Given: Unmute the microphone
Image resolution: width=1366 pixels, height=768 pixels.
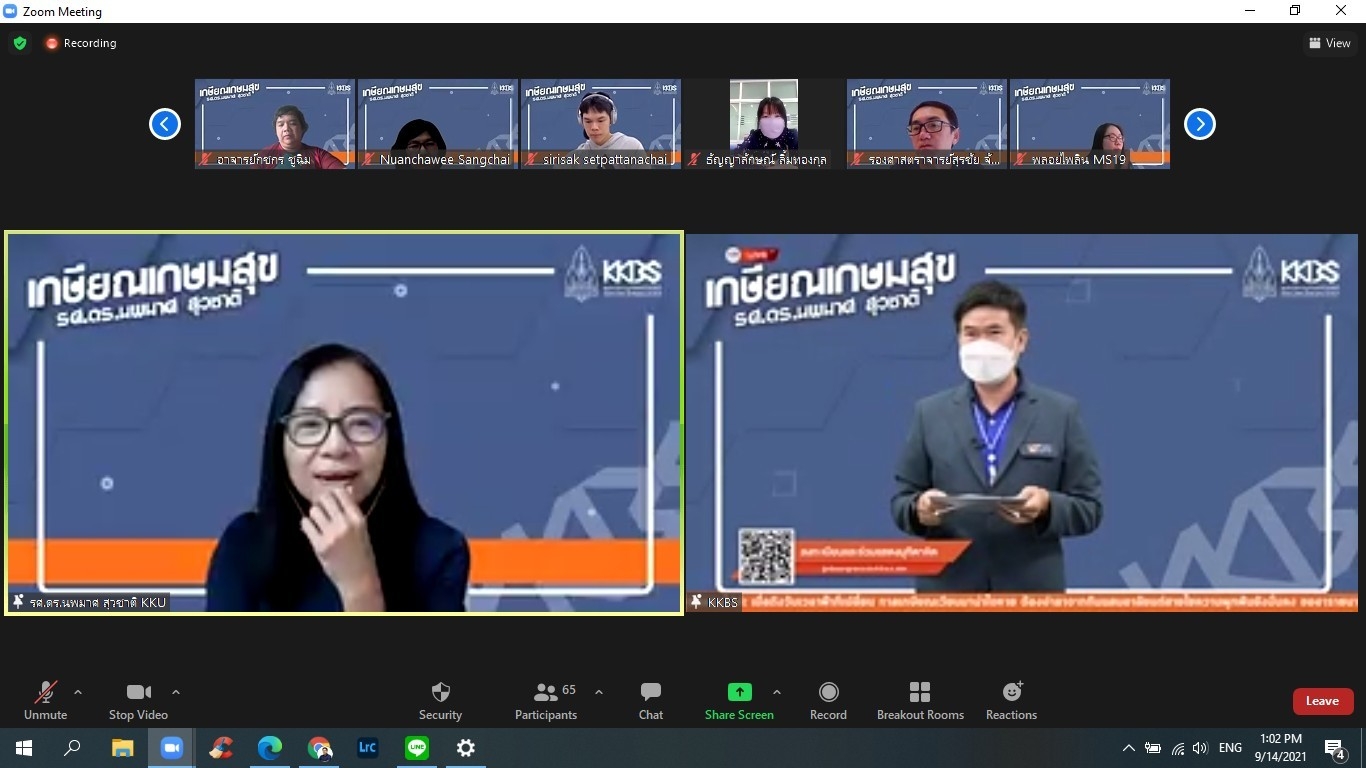Looking at the screenshot, I should 45,700.
